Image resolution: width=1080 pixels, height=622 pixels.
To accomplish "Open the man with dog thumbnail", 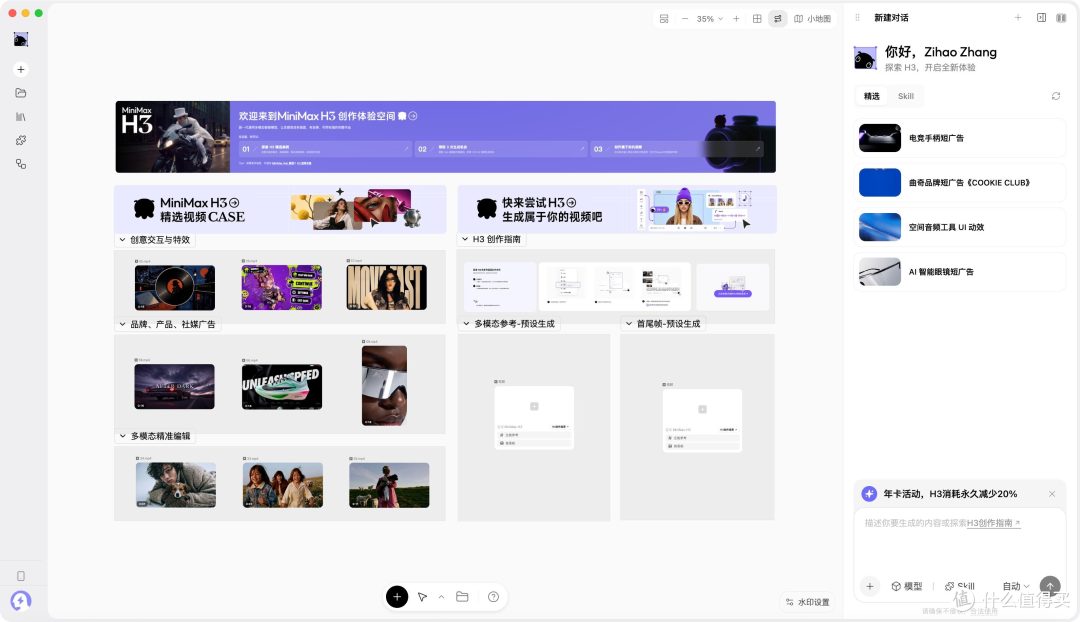I will tap(176, 485).
